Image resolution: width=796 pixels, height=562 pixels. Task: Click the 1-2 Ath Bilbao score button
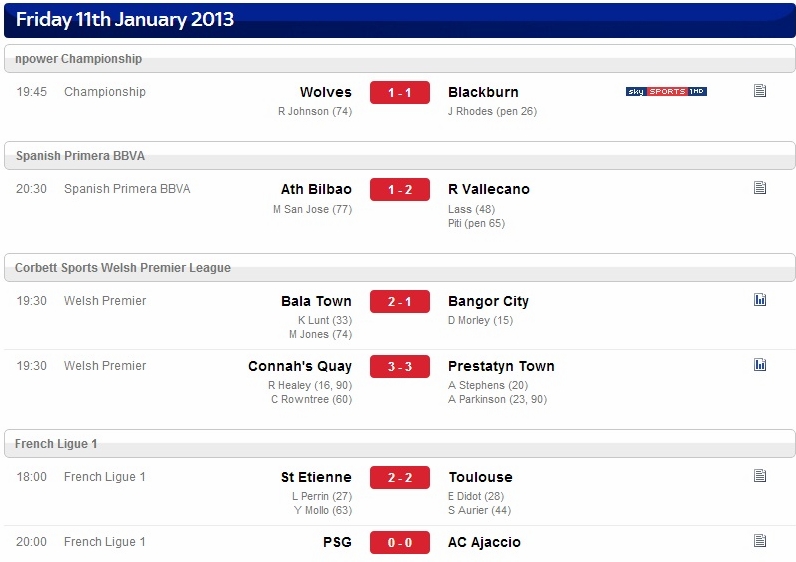(x=400, y=189)
